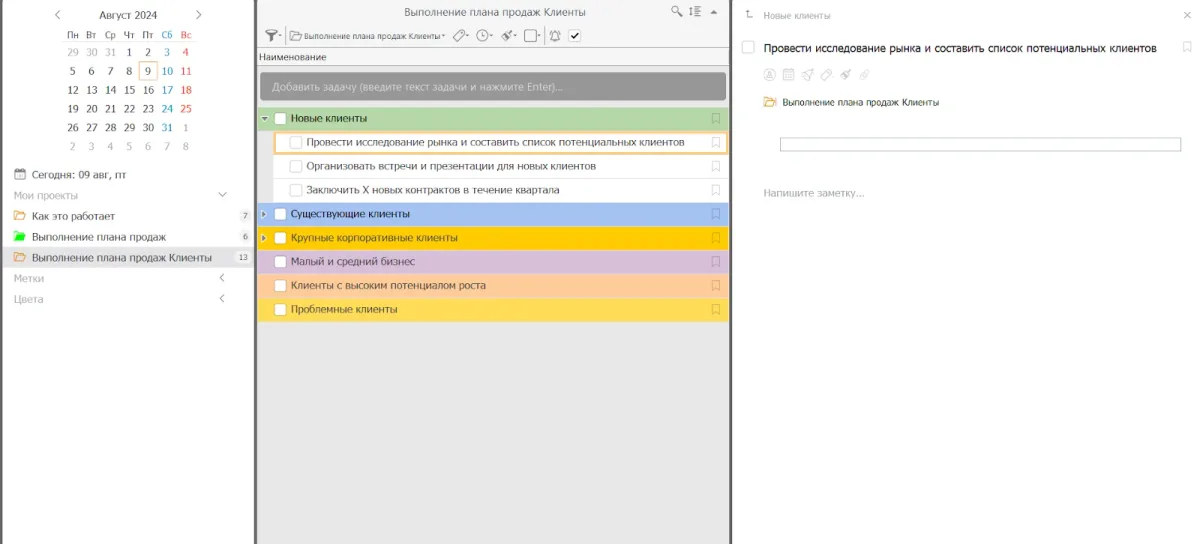Viewport: 1200px width, 544px height.
Task: Expand the 'Существующие клиенты' group
Action: [264, 214]
